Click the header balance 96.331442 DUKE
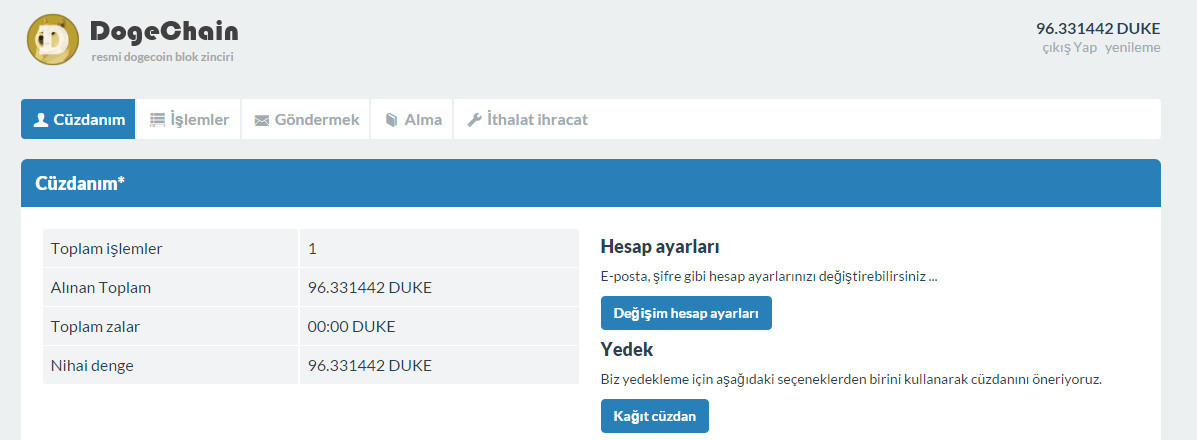This screenshot has width=1197, height=440. tap(1098, 29)
